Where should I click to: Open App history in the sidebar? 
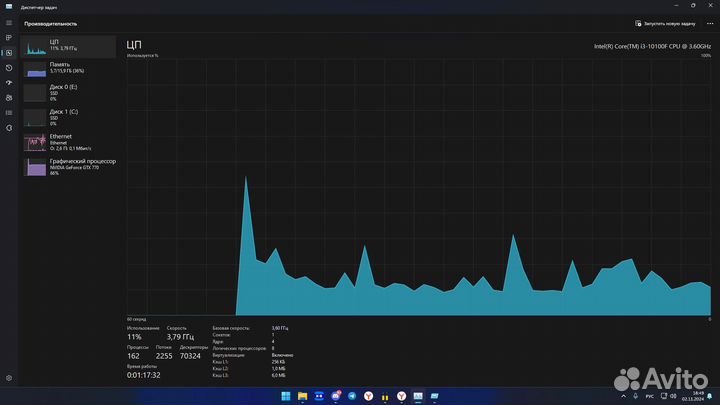pos(8,67)
